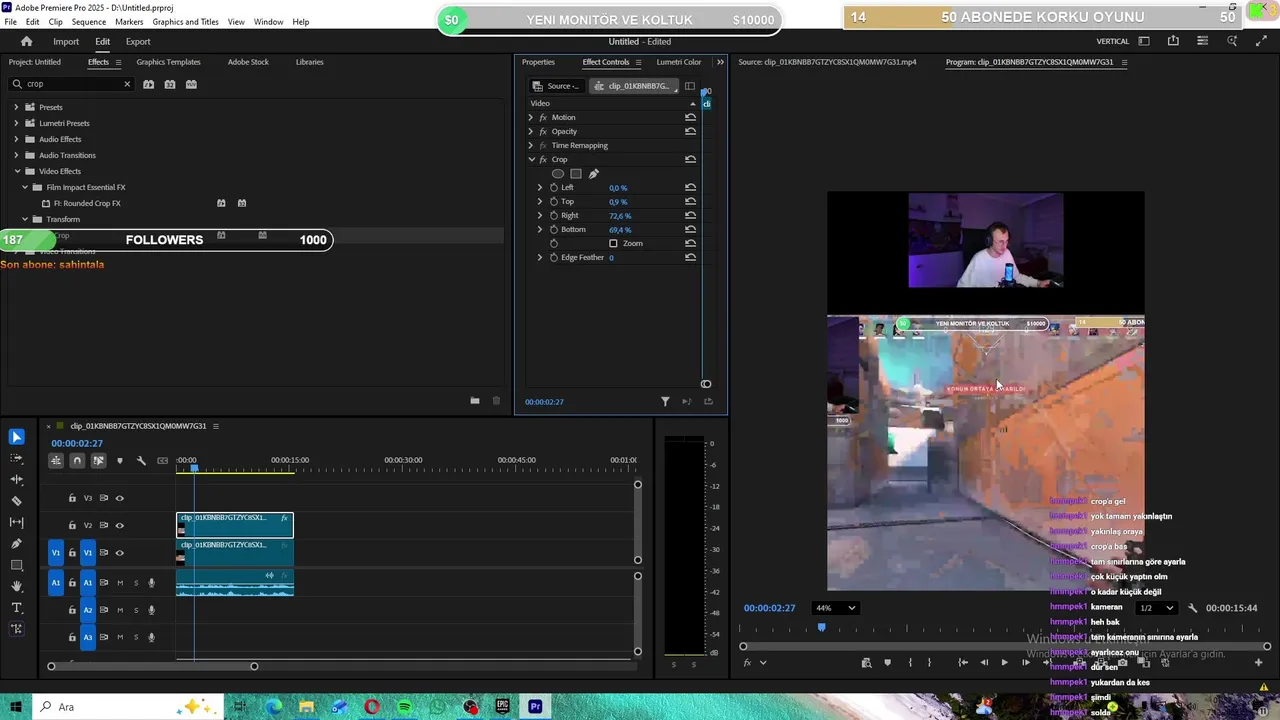Image resolution: width=1280 pixels, height=720 pixels.
Task: Select the Rectangle tool
Action: point(16,565)
